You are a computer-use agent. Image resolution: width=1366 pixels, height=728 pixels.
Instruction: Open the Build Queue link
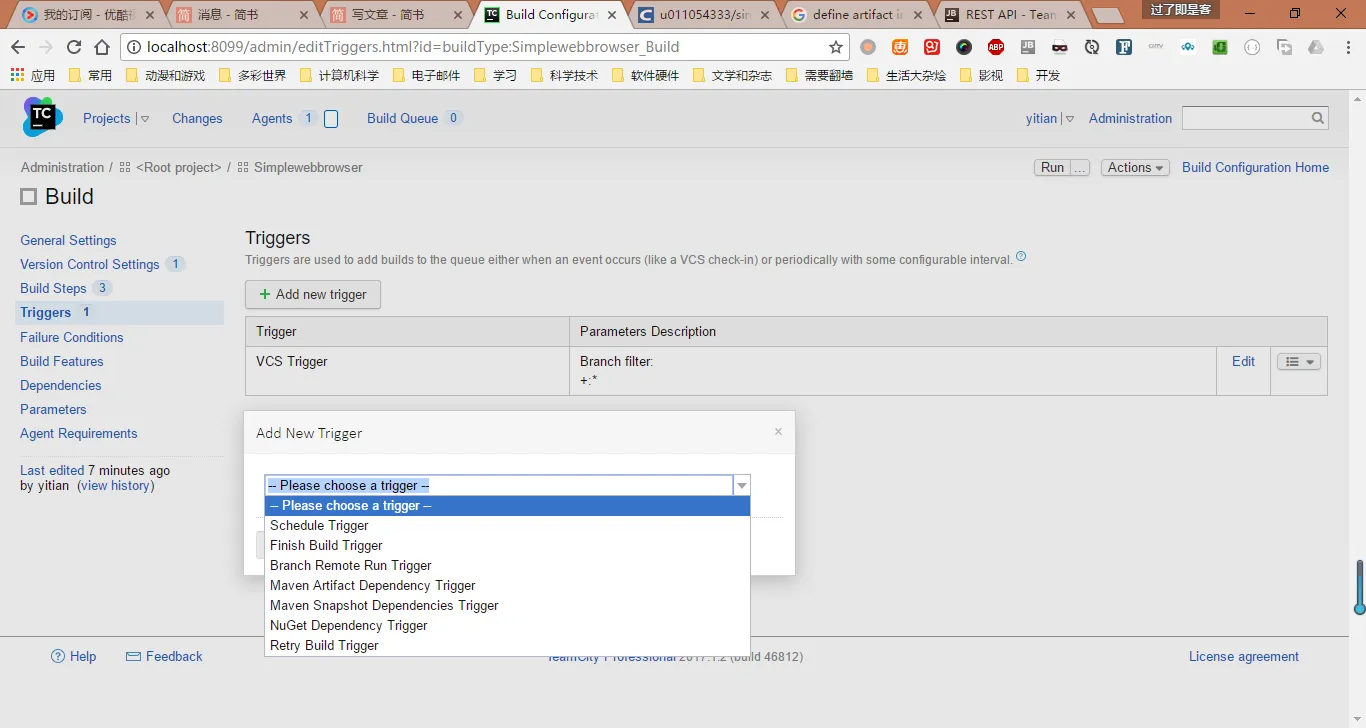click(402, 118)
